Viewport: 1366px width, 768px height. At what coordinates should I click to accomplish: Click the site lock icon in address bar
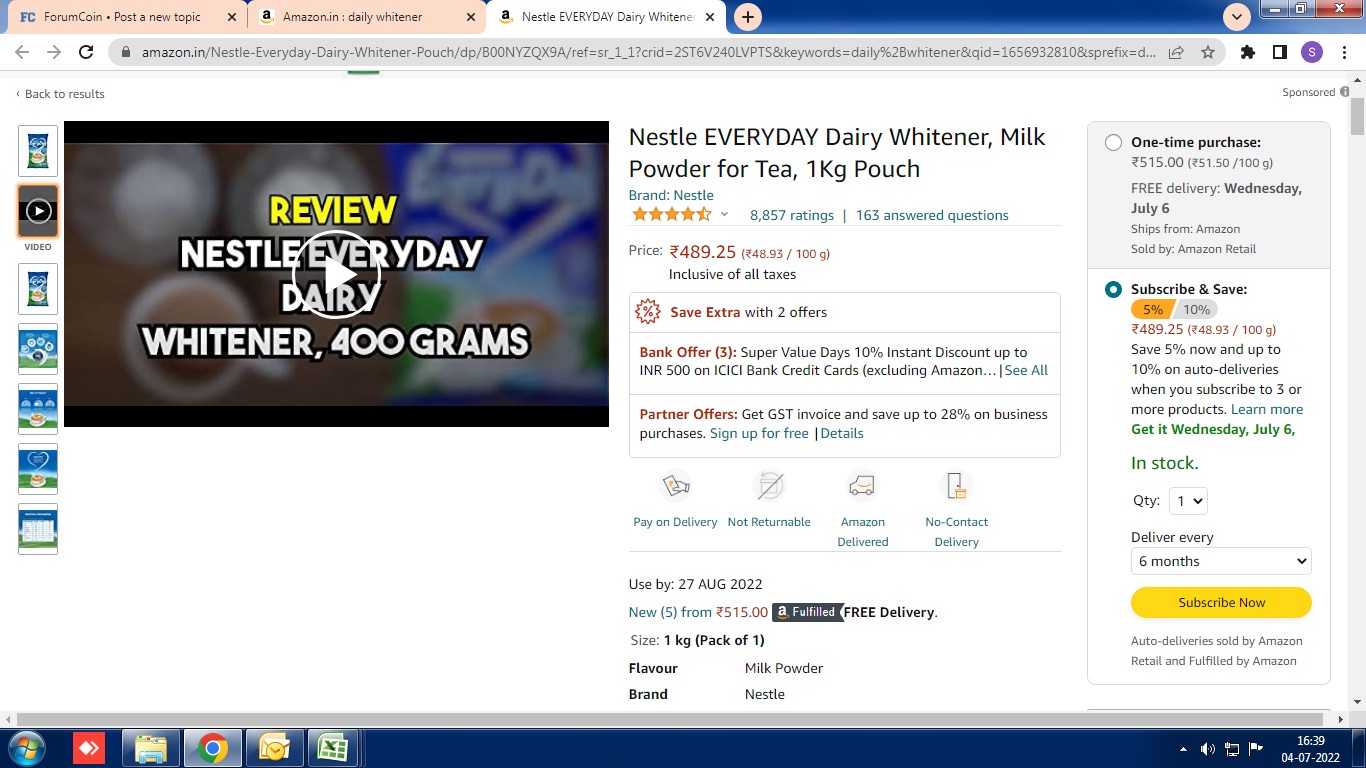(x=125, y=52)
